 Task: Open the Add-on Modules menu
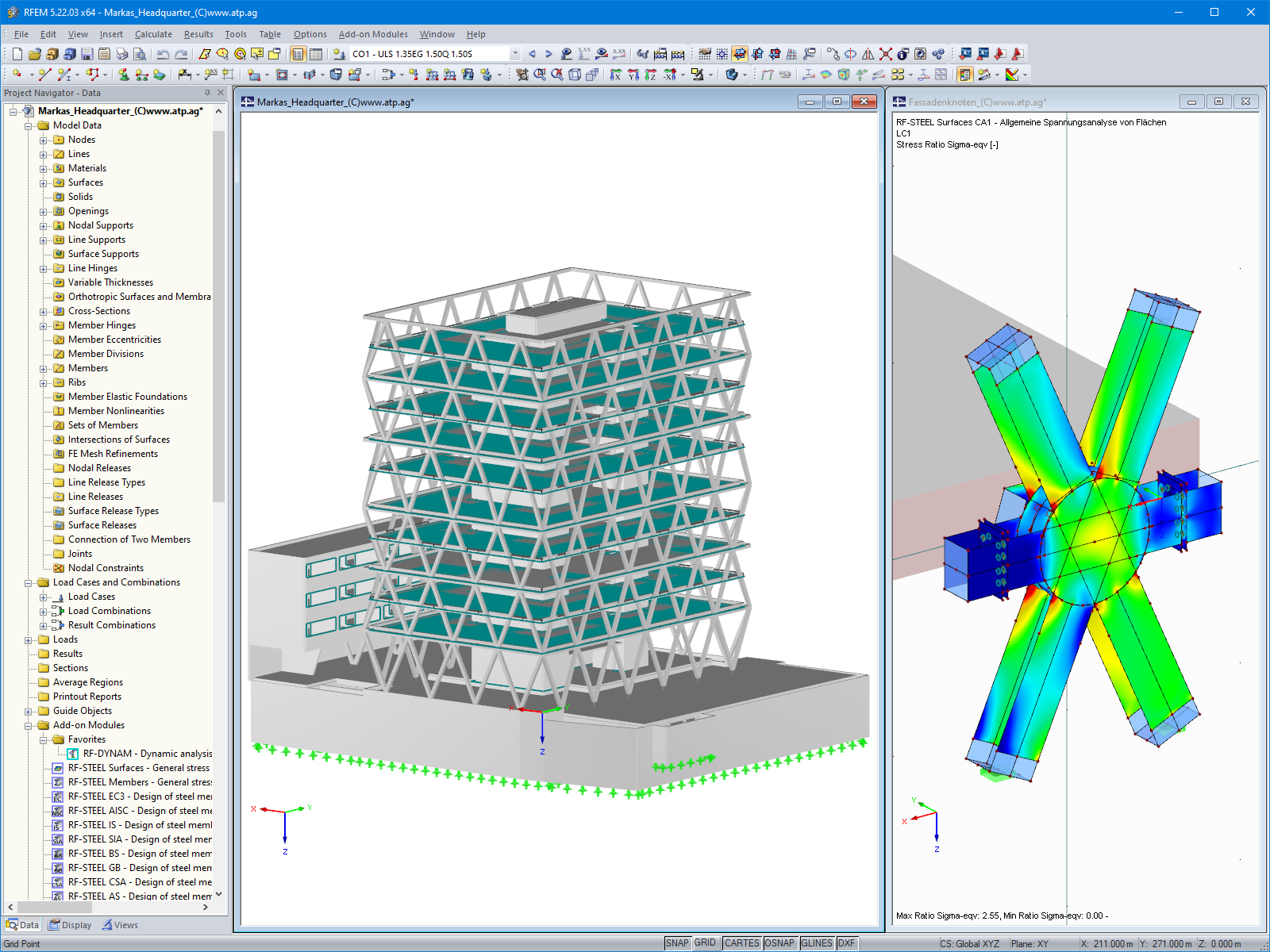coord(373,34)
